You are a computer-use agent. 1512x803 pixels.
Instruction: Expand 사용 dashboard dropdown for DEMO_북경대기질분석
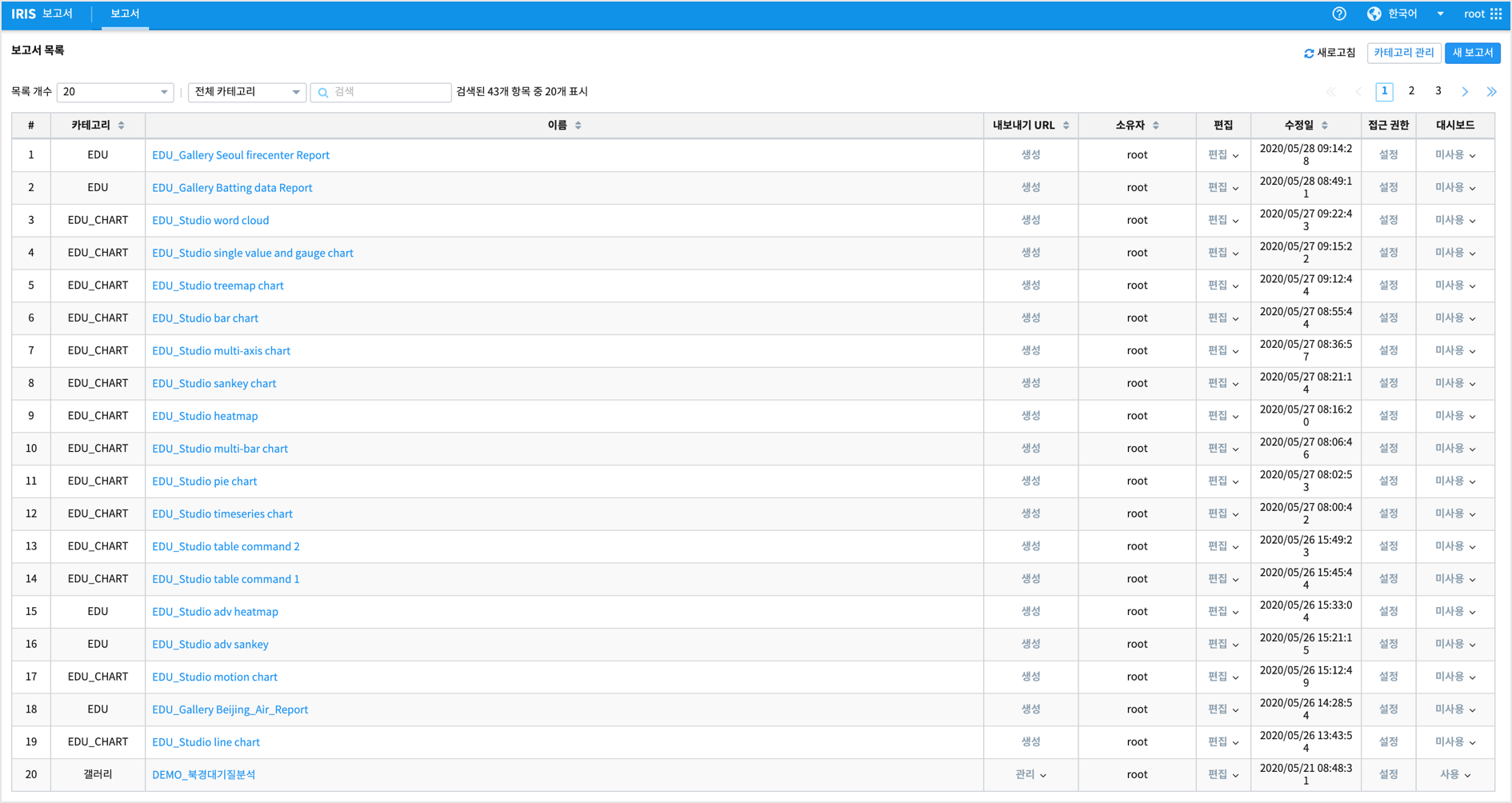pos(1455,774)
